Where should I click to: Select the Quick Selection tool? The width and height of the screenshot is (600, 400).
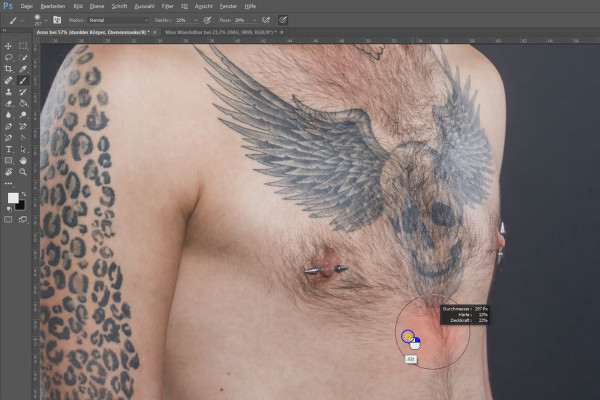pyautogui.click(x=23, y=57)
